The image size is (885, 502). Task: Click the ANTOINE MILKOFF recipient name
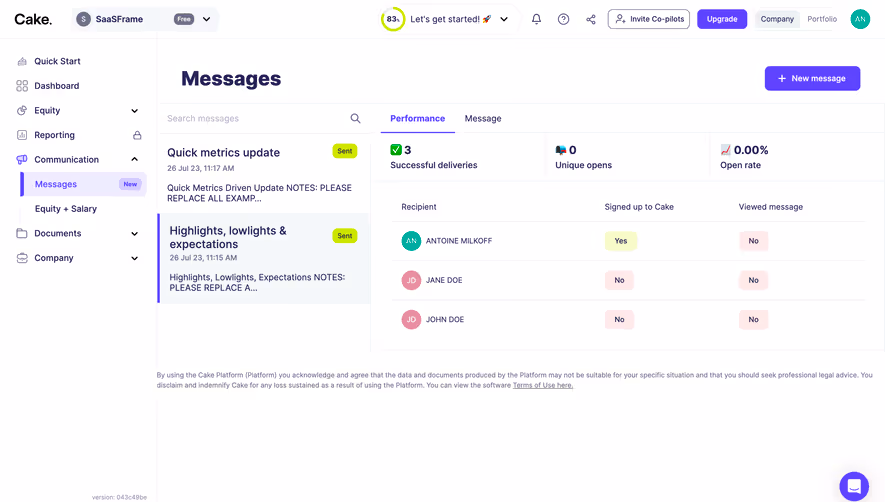459,241
